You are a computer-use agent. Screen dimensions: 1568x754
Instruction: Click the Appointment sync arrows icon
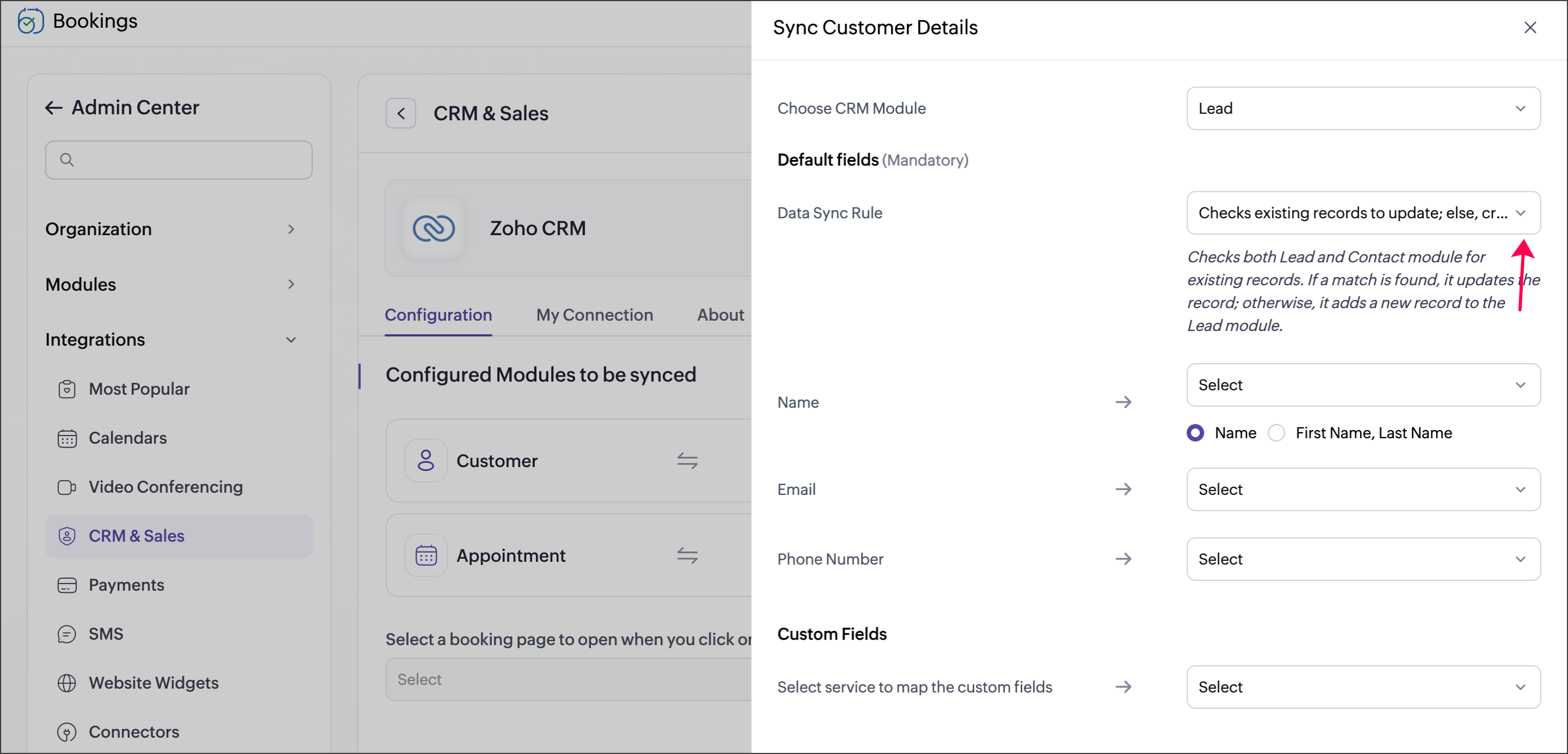point(687,555)
